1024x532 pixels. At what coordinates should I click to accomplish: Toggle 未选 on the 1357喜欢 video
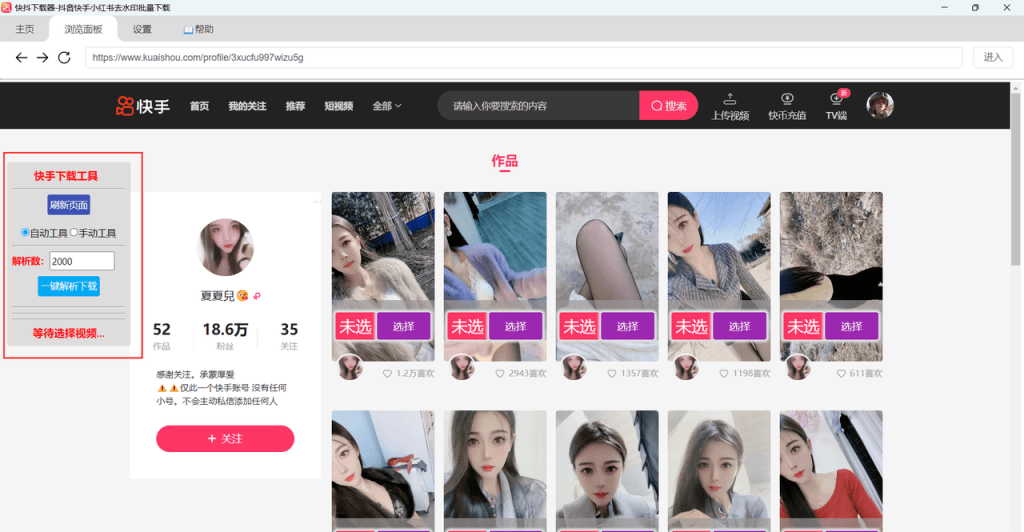[x=579, y=326]
